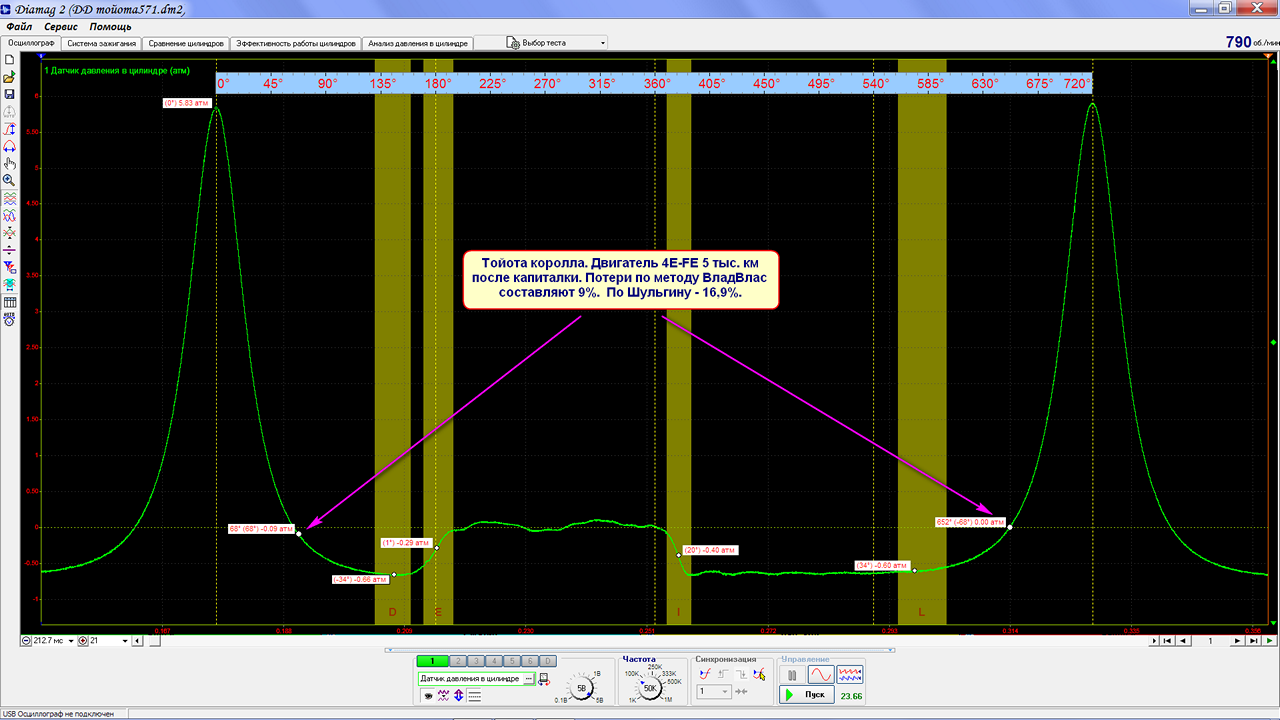The height and width of the screenshot is (720, 1280).
Task: Click the stacked waveforms display icon
Action: (9, 198)
